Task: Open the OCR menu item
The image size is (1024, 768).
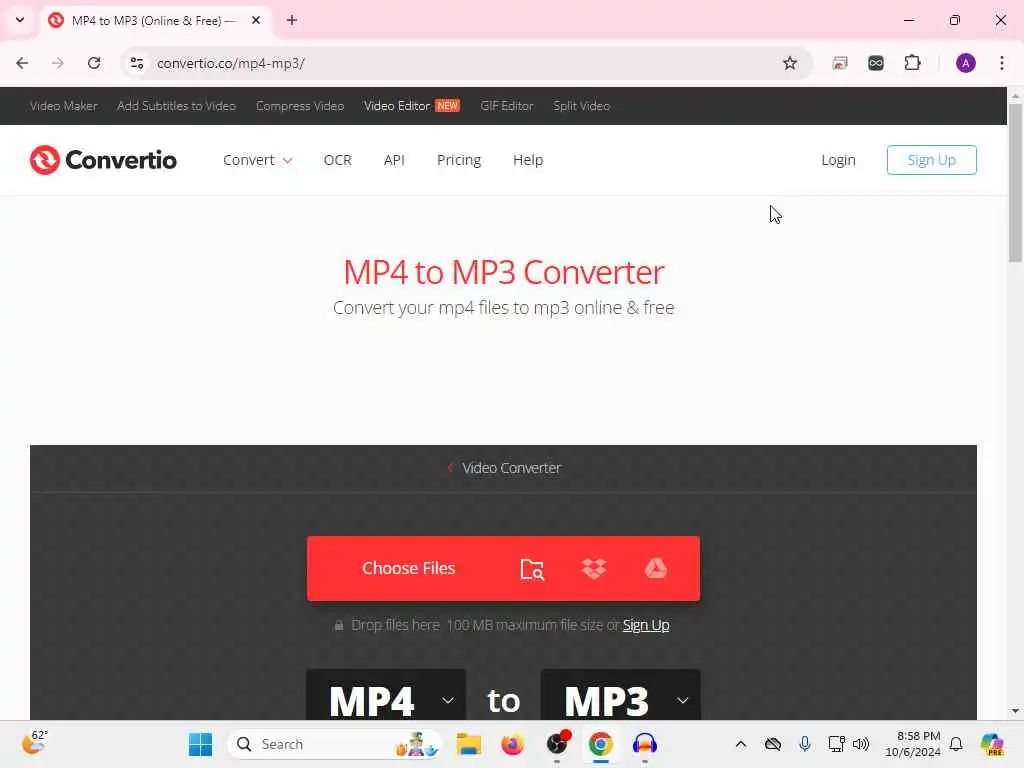Action: click(338, 160)
